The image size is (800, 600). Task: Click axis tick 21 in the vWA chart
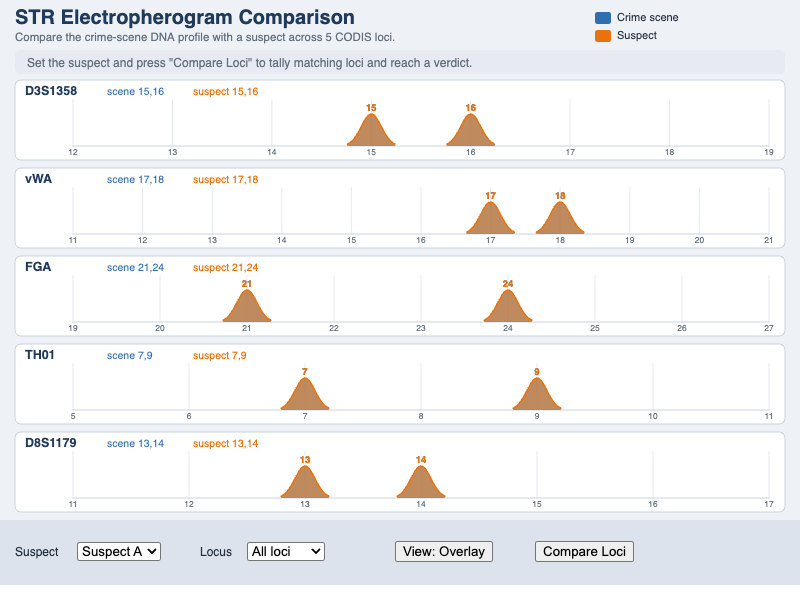(x=768, y=240)
